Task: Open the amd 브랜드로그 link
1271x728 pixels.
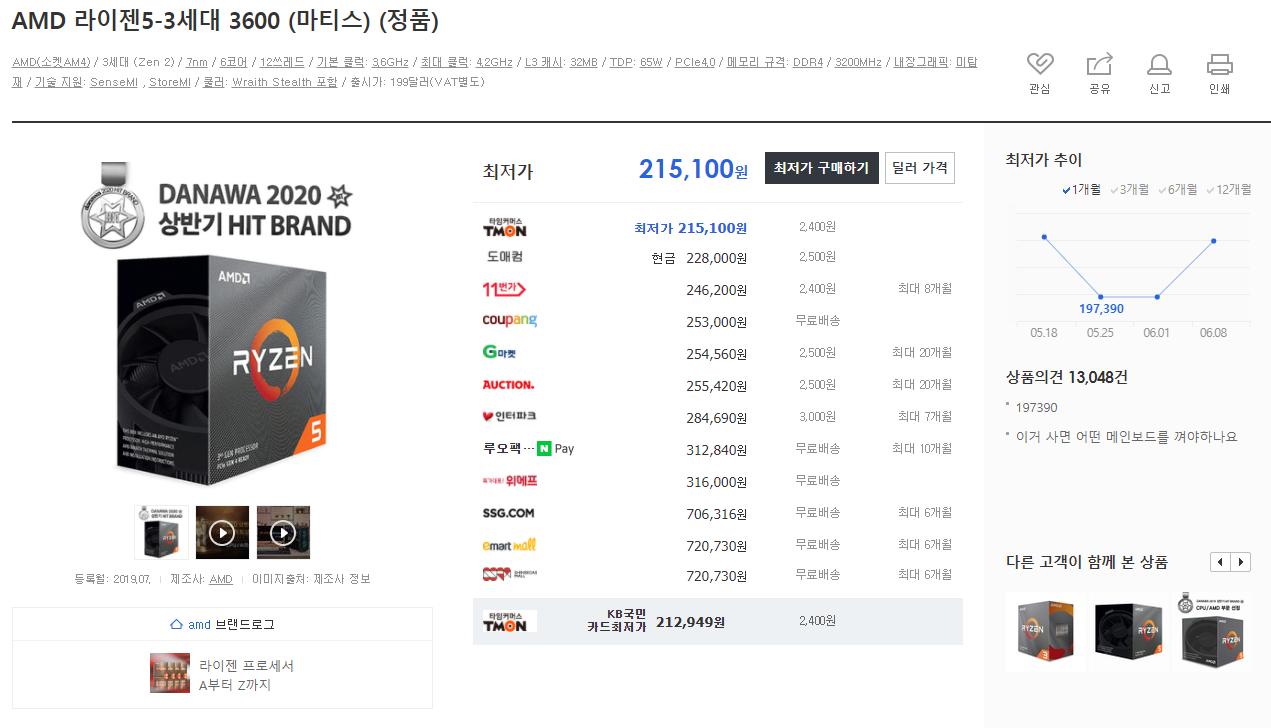Action: (x=231, y=624)
